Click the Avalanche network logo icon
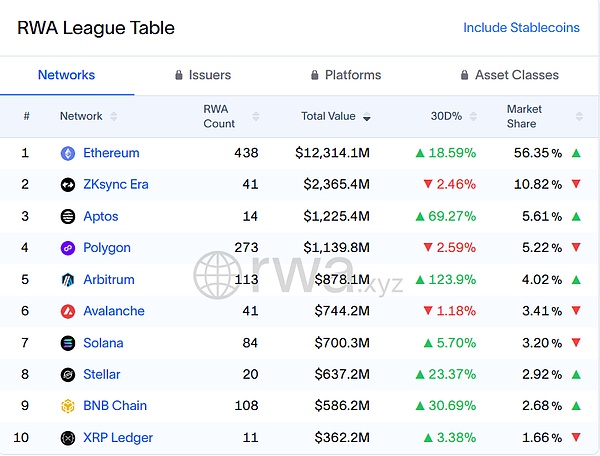 click(68, 311)
